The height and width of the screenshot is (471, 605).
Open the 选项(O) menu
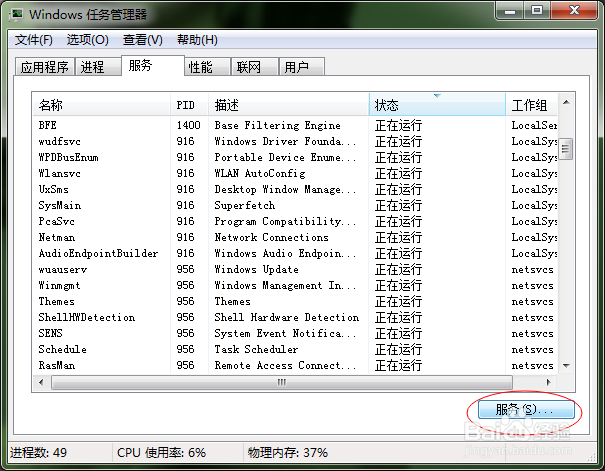tap(88, 40)
